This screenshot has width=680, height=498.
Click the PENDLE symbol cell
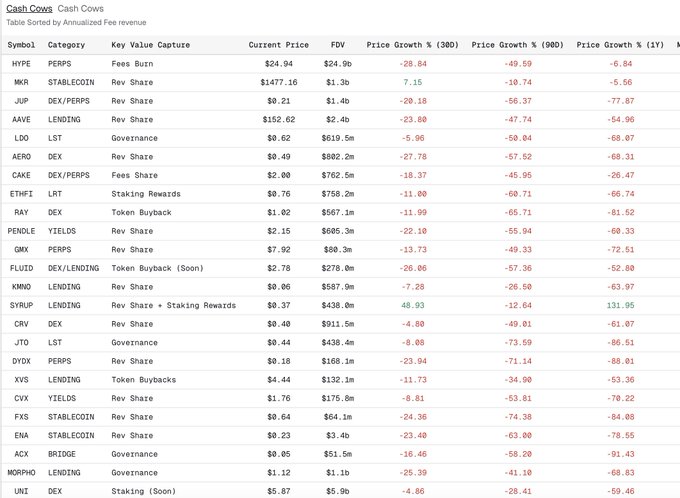(x=21, y=231)
